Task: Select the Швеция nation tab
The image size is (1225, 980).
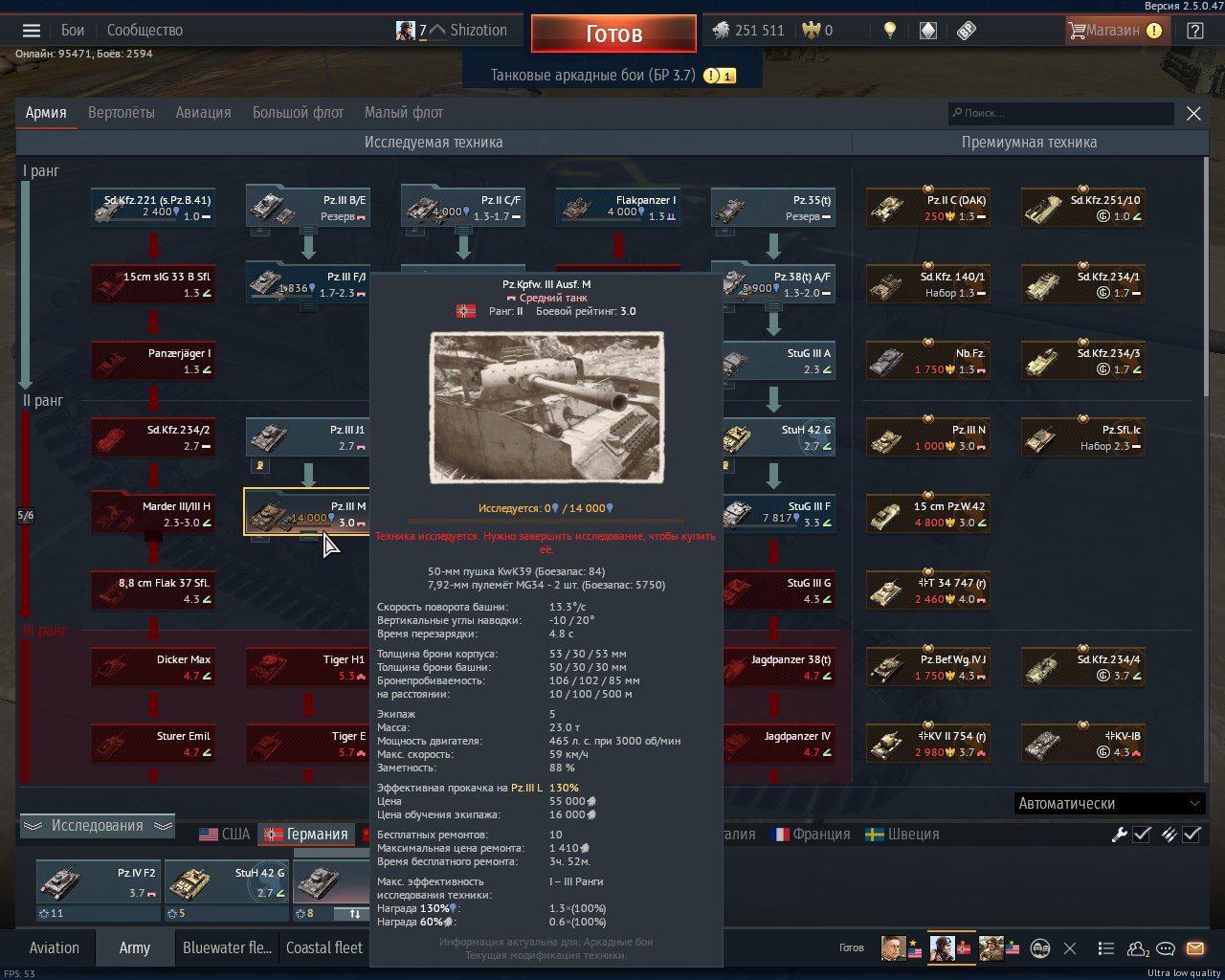Action: [902, 835]
